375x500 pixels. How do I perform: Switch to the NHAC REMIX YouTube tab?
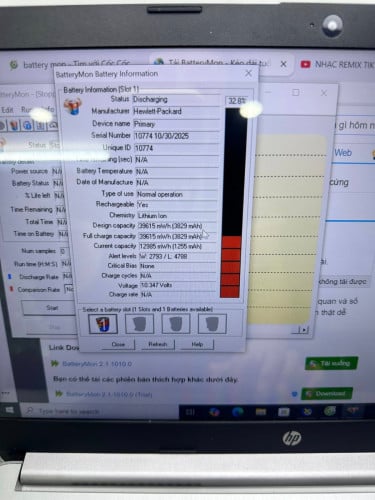(x=337, y=64)
